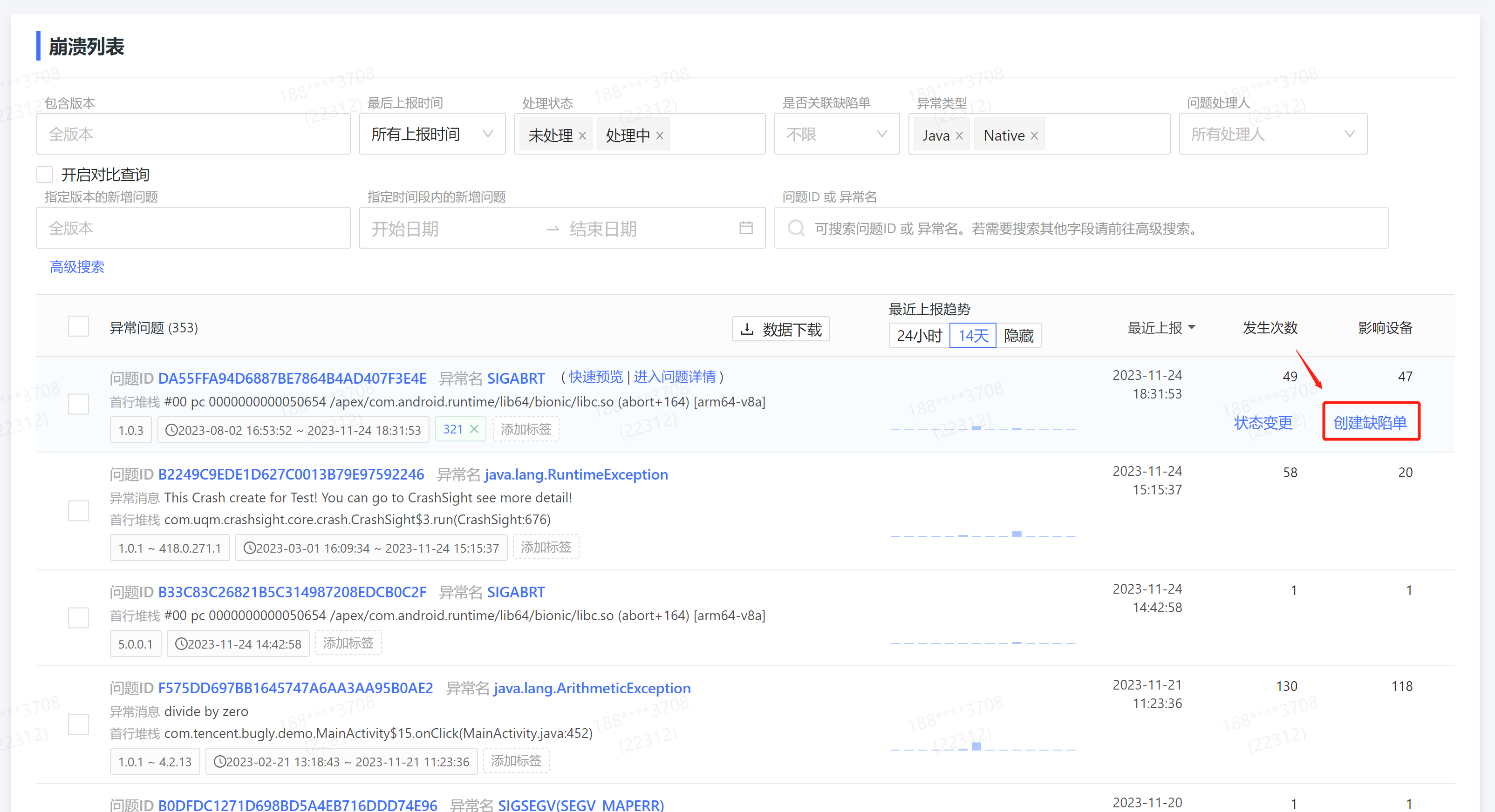Viewport: 1495px width, 812px height.
Task: Open 指定版本的新增问题 全版本 selector
Action: coord(193,228)
